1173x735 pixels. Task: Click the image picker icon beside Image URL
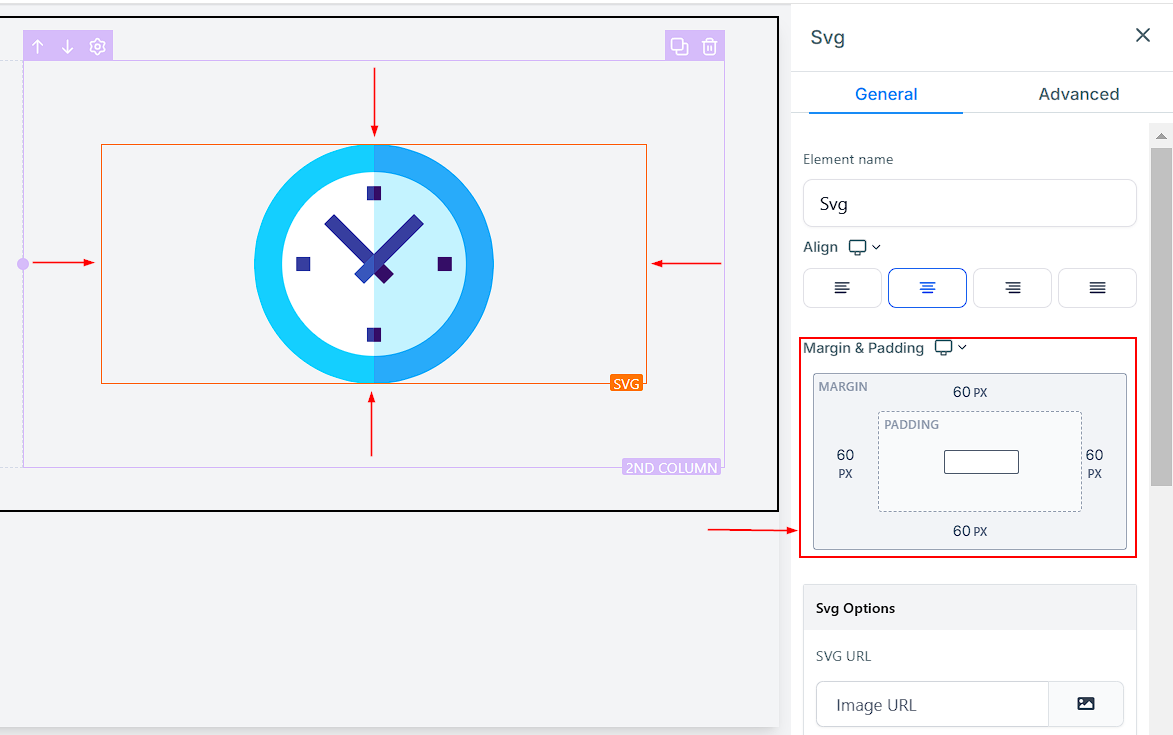1085,704
